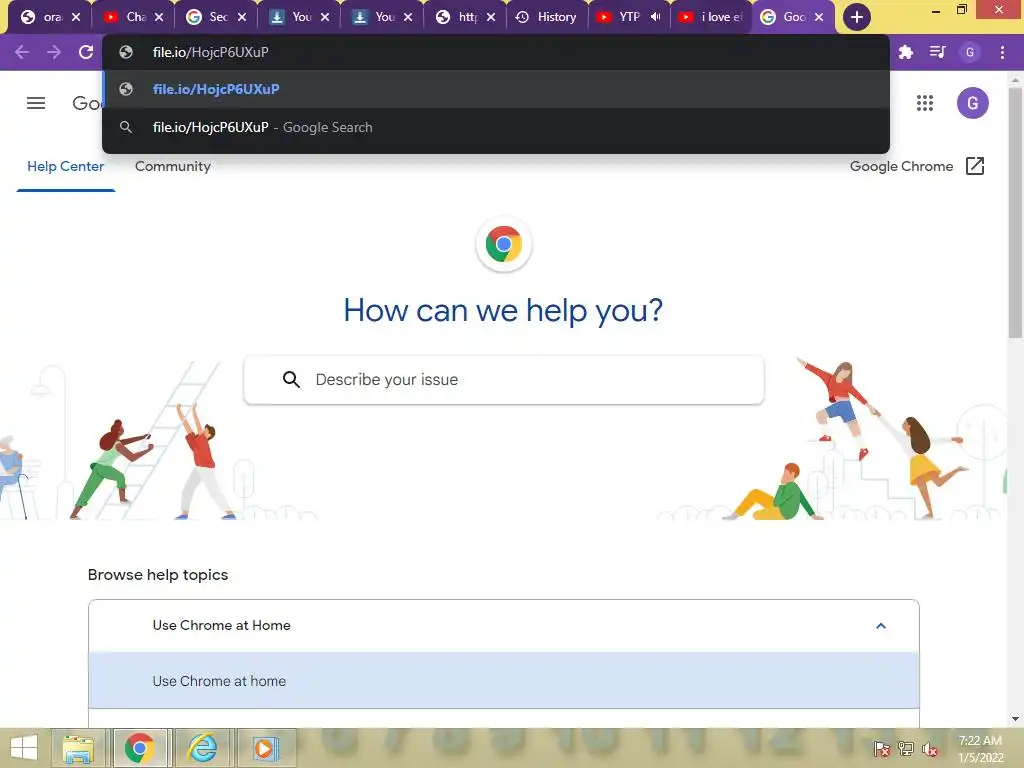The width and height of the screenshot is (1024, 768).
Task: Click the 'Describe your issue' search field
Action: click(x=504, y=379)
